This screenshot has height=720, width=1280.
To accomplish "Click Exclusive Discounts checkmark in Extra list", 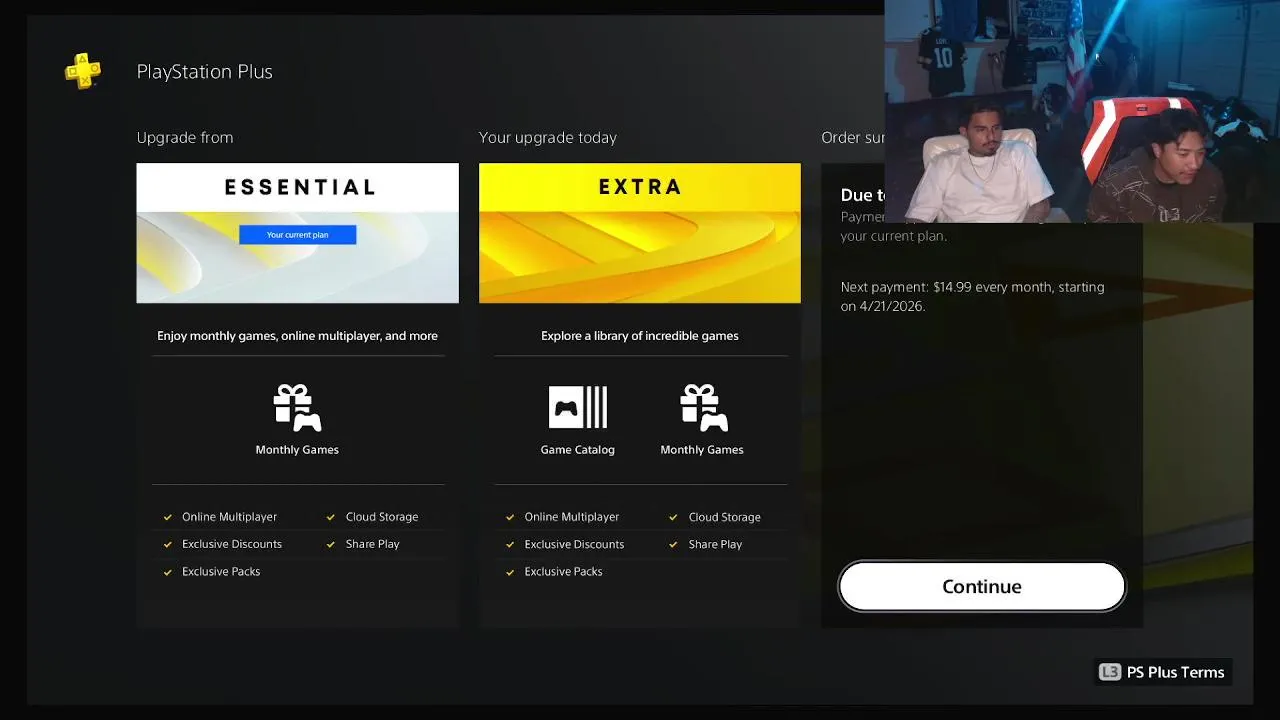I will 510,544.
